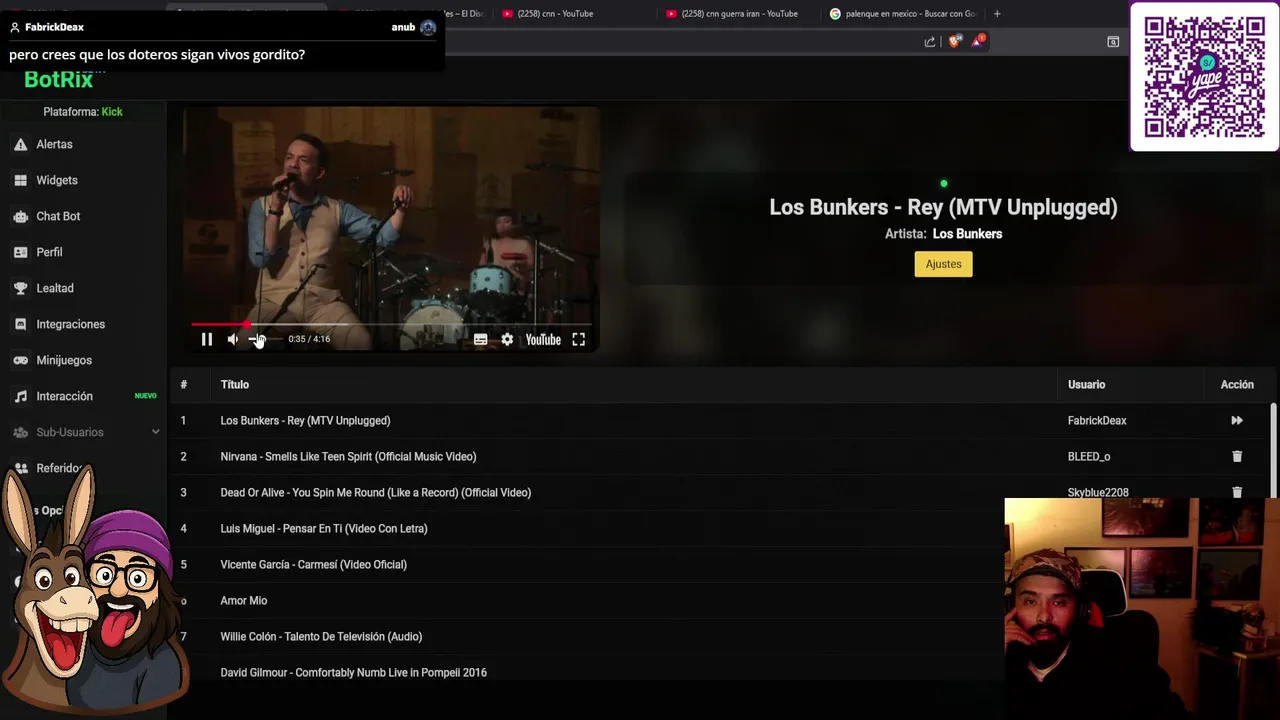1280x720 pixels.
Task: Click the browser share icon
Action: click(930, 41)
